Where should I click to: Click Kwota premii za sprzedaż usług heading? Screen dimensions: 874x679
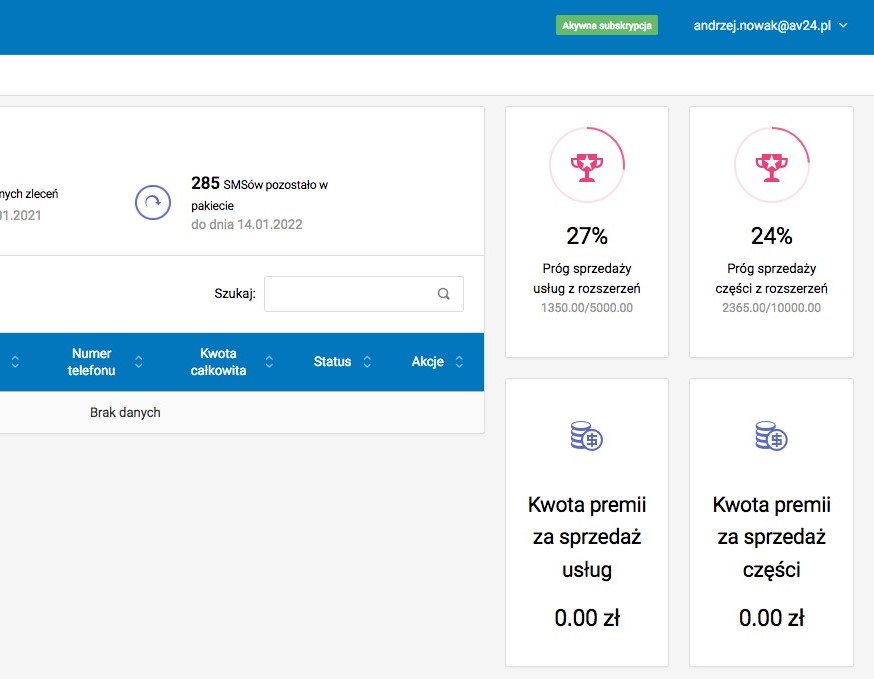pyautogui.click(x=586, y=537)
